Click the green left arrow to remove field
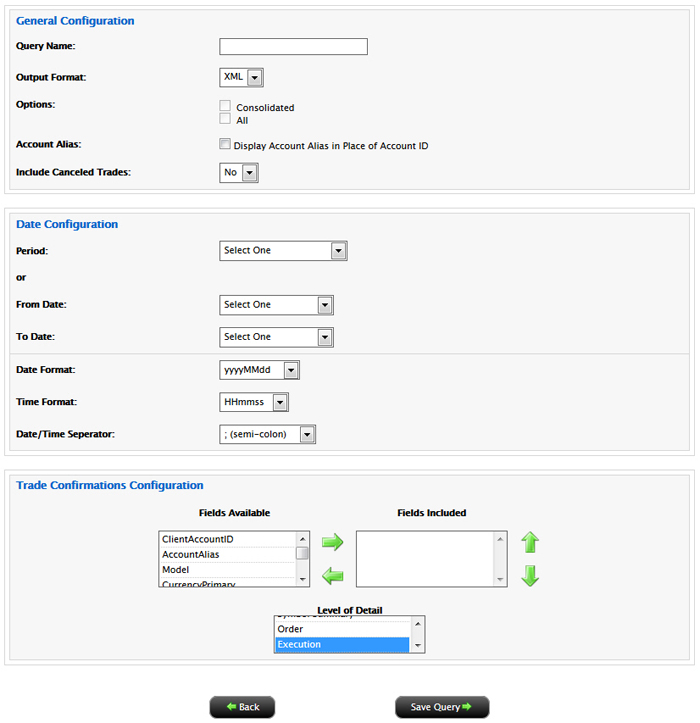Image resolution: width=700 pixels, height=723 pixels. click(x=332, y=576)
